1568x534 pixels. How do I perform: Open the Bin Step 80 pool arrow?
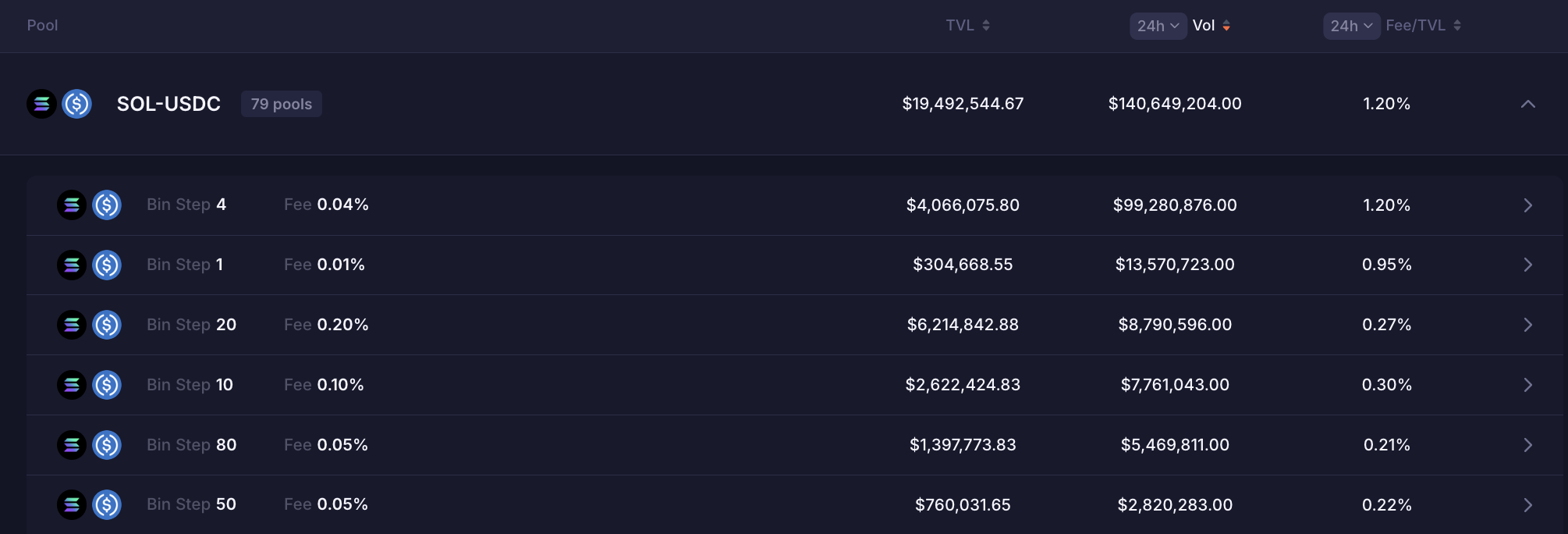1527,445
